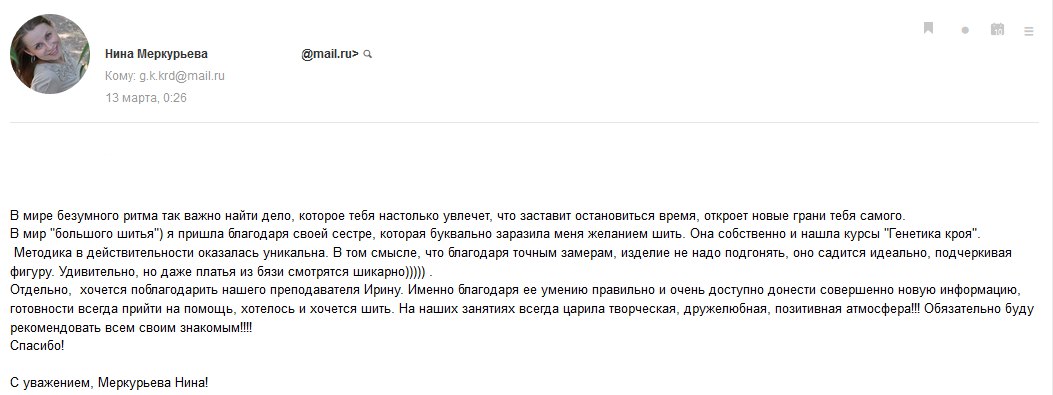Click the line starting «В мире безумного ритма»
The width and height of the screenshot is (1053, 395).
tap(458, 216)
